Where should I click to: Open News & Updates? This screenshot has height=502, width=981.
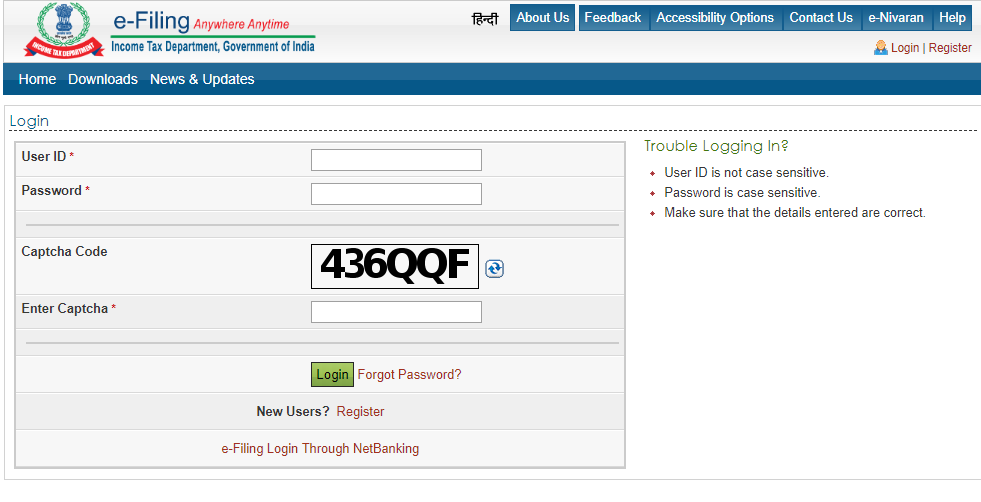(202, 79)
